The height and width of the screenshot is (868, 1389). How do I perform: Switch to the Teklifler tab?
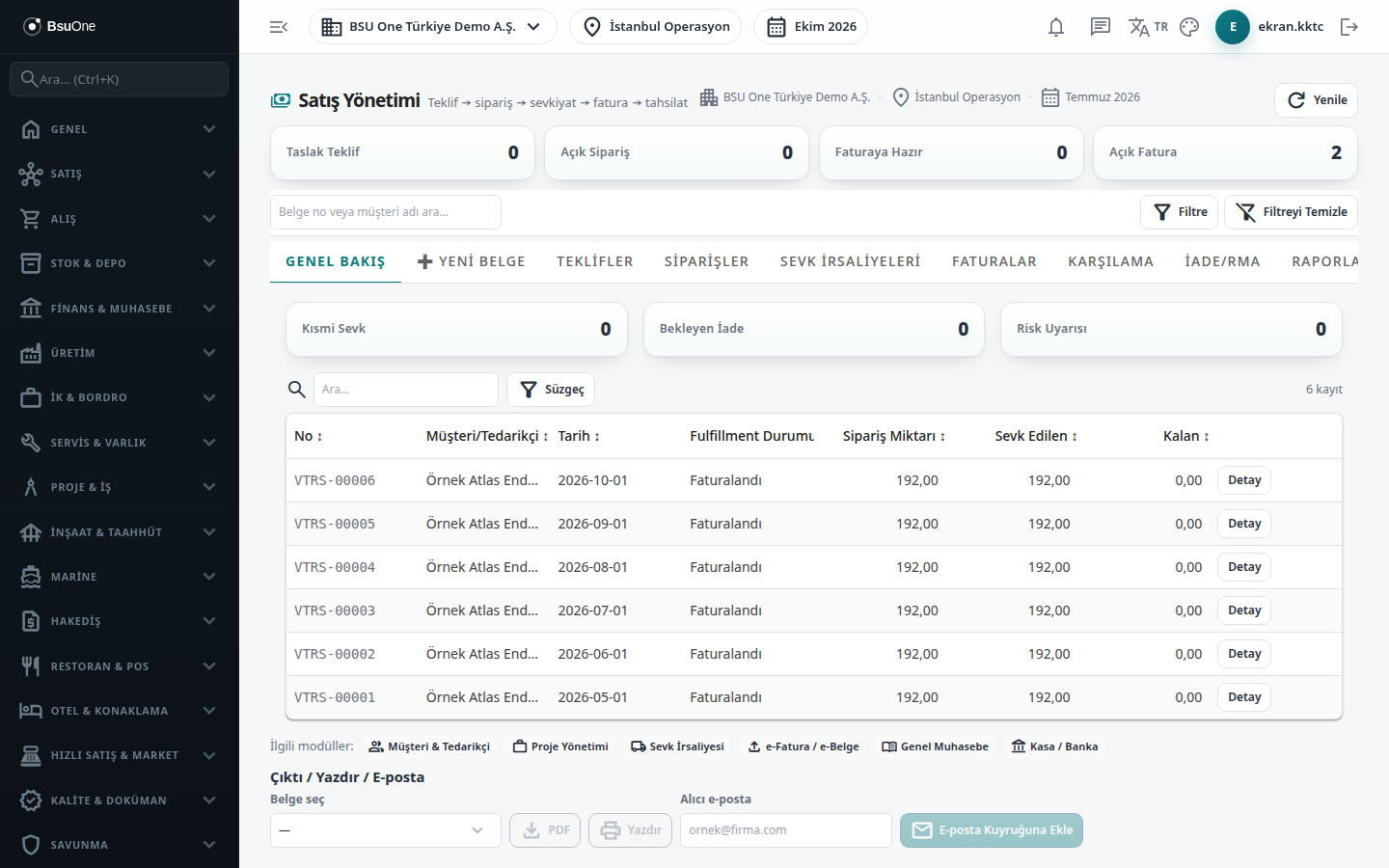595,261
